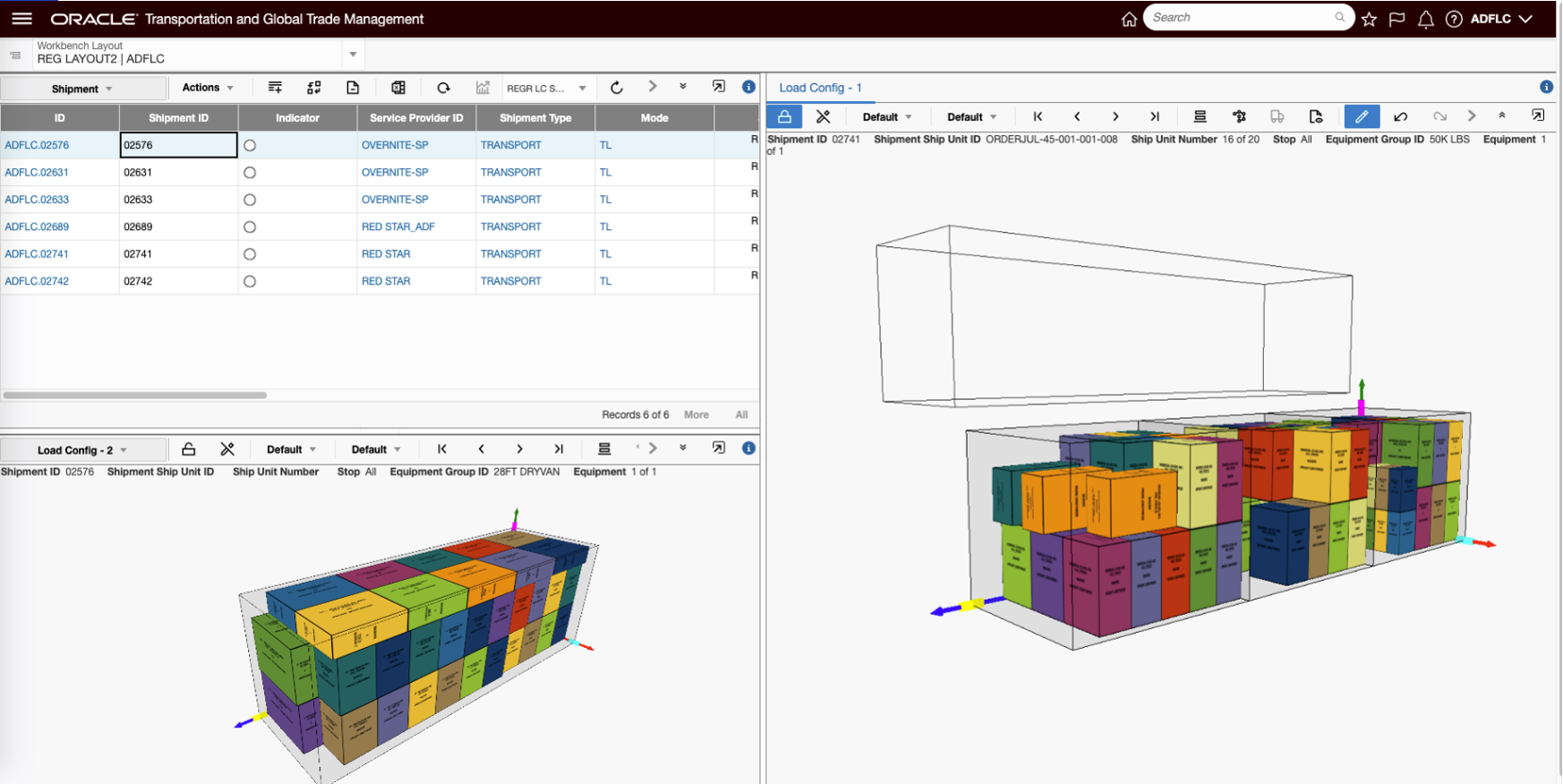Go to the Oracle home page icon
Screen dimensions: 1563x784
coord(1129,19)
